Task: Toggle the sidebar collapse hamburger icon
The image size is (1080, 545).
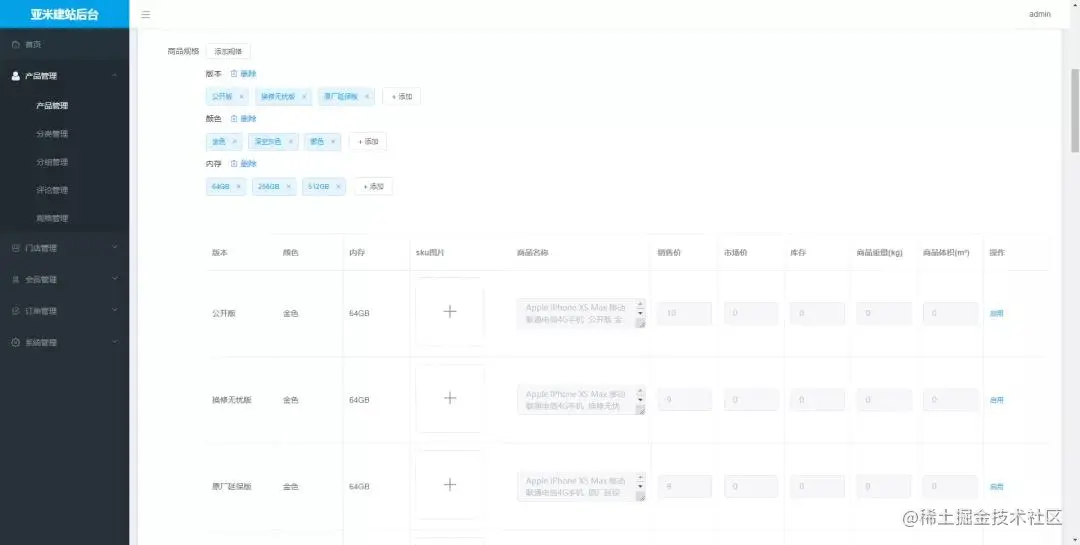Action: (146, 14)
